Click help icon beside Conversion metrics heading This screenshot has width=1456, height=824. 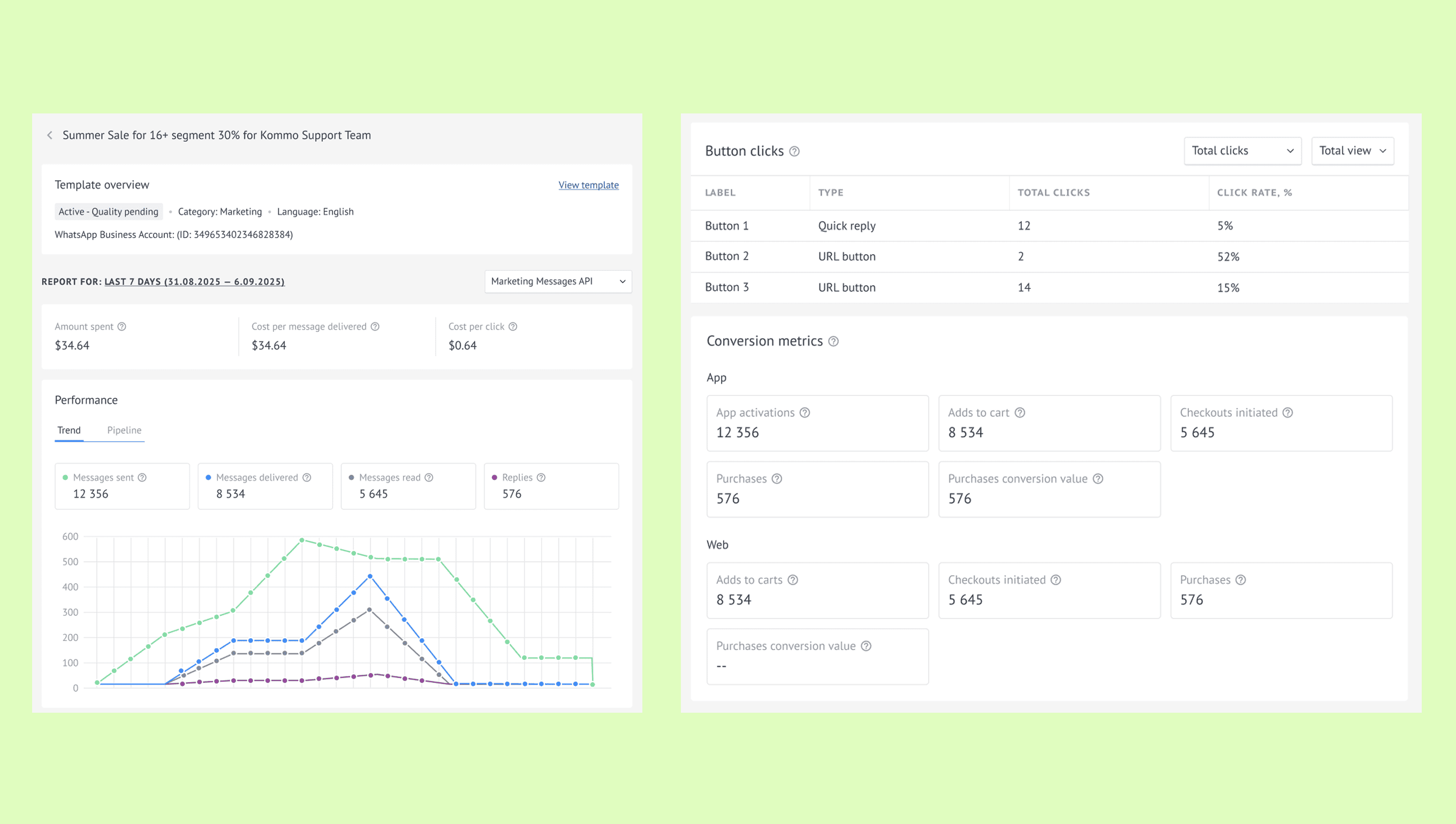coord(833,341)
